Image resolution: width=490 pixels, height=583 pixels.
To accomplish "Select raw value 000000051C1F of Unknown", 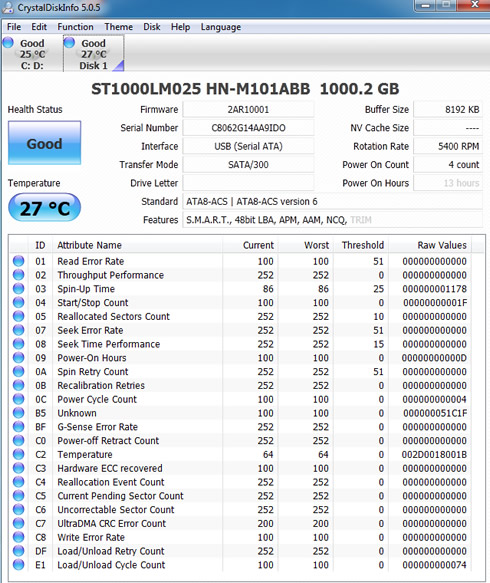I will tap(434, 413).
